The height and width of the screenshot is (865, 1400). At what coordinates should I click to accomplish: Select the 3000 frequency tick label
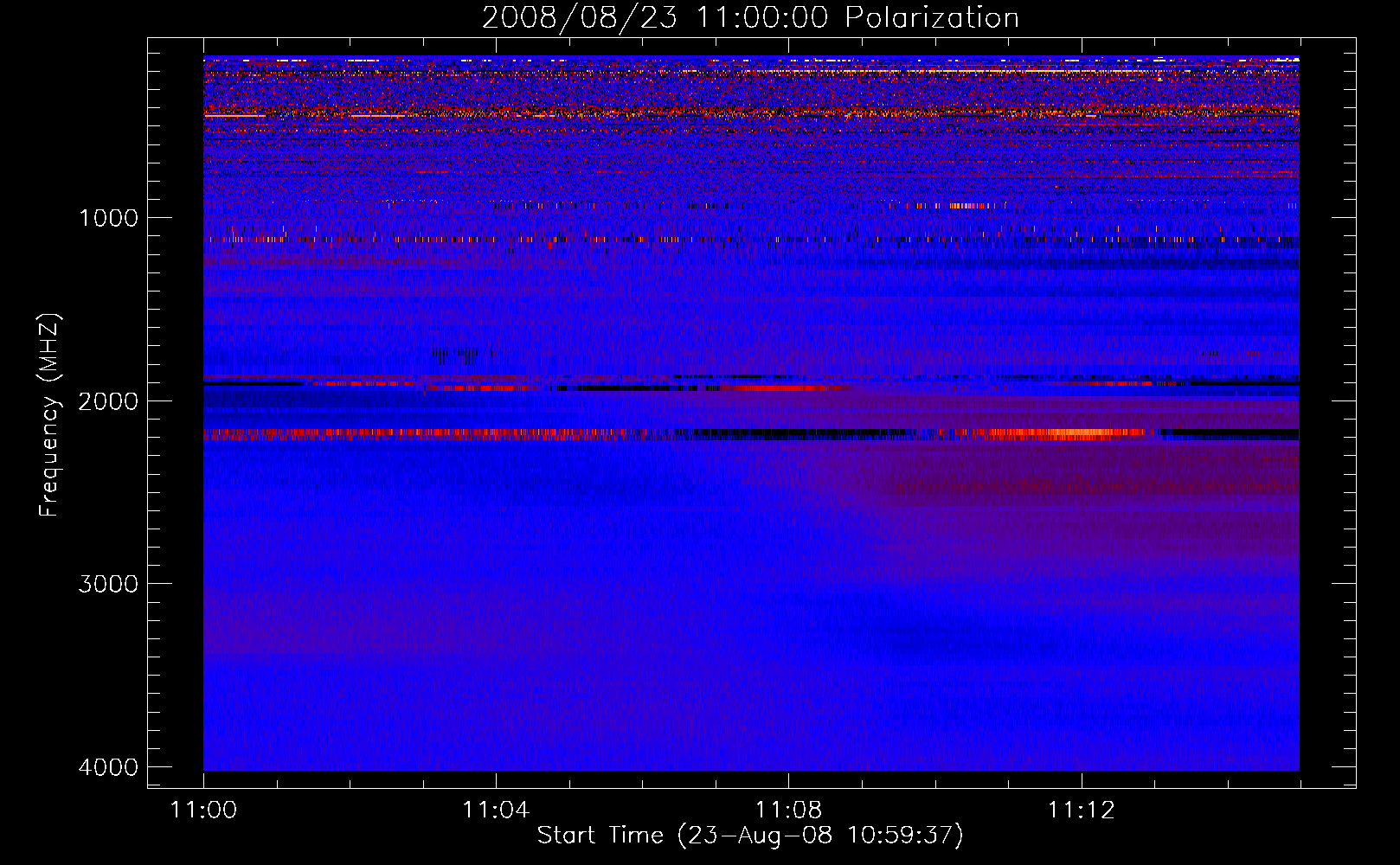(109, 584)
